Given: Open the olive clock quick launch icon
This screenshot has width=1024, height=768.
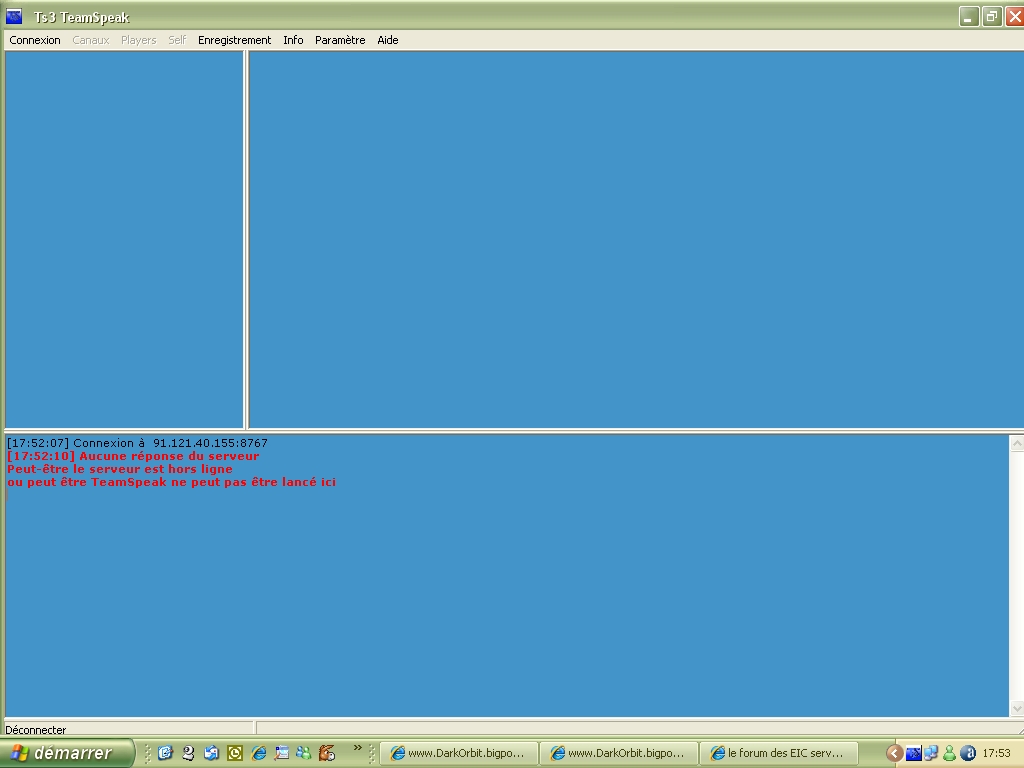Looking at the screenshot, I should click(x=235, y=753).
